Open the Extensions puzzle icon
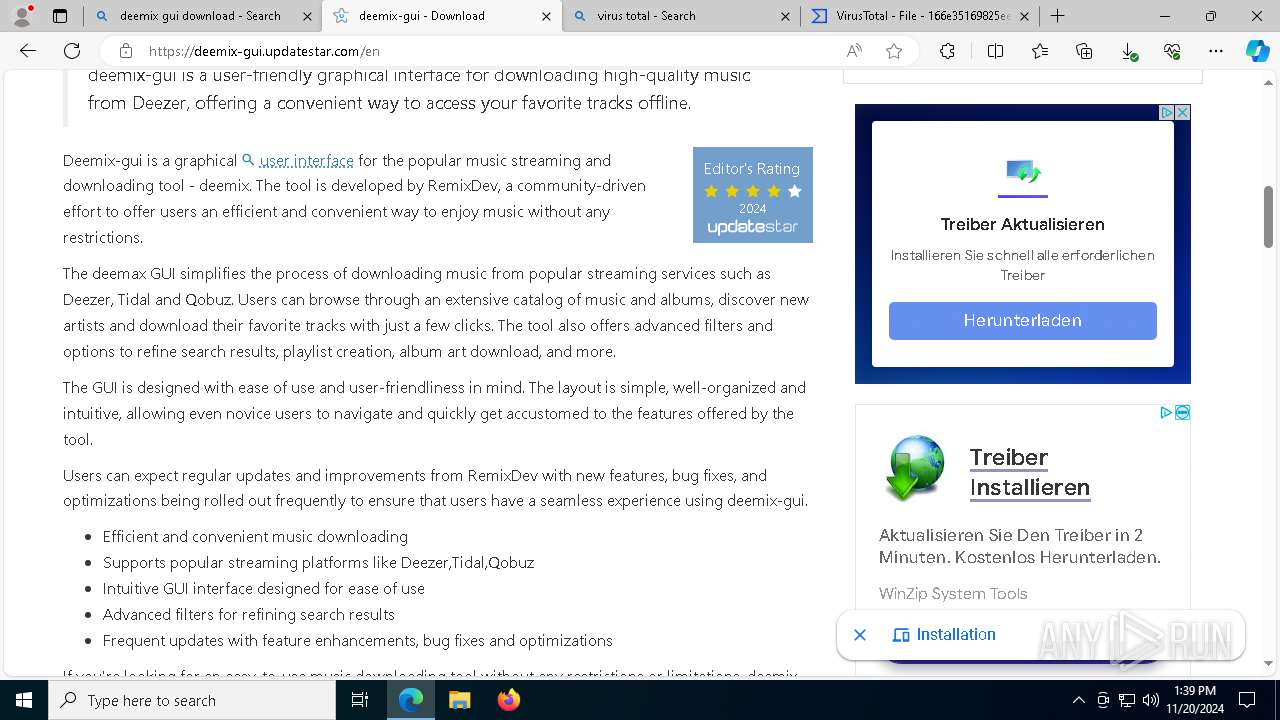Viewport: 1280px width, 720px height. coord(947,51)
